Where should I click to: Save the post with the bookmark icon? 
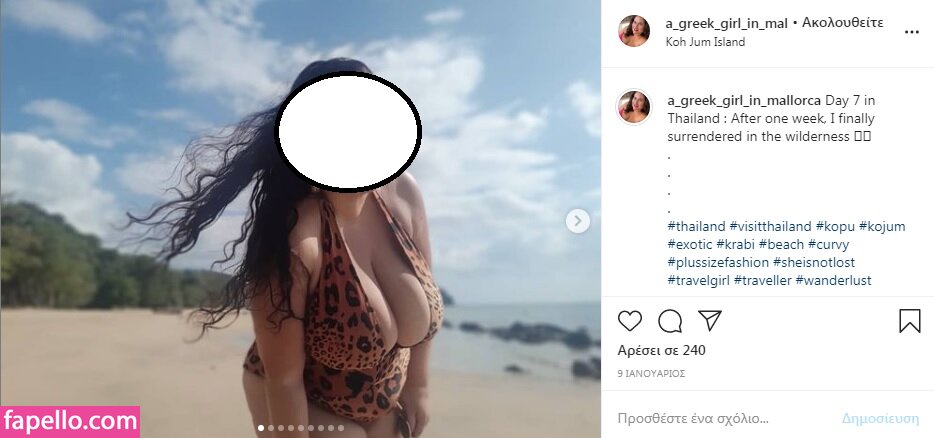[910, 321]
